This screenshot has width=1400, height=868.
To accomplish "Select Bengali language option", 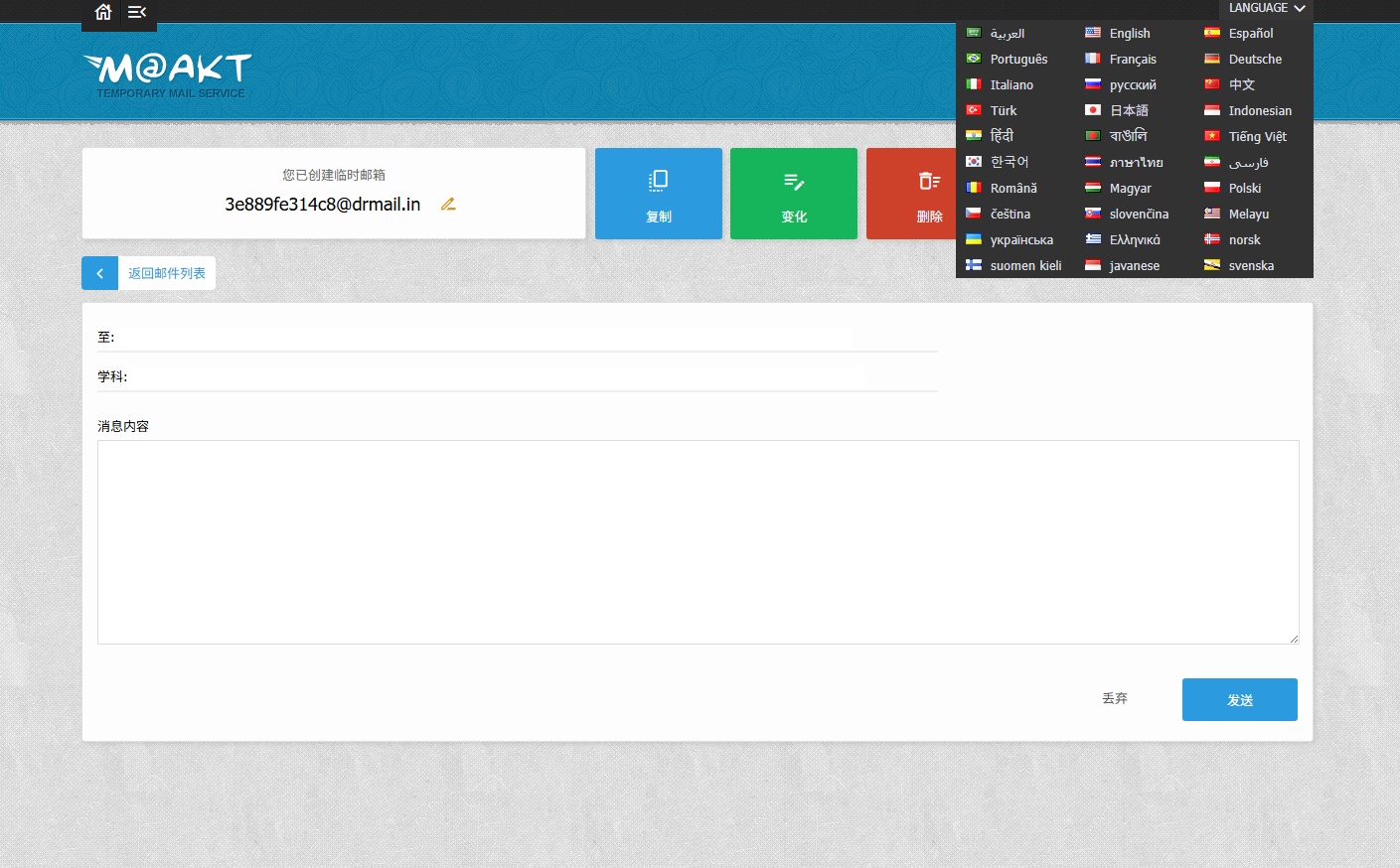I will click(1116, 137).
